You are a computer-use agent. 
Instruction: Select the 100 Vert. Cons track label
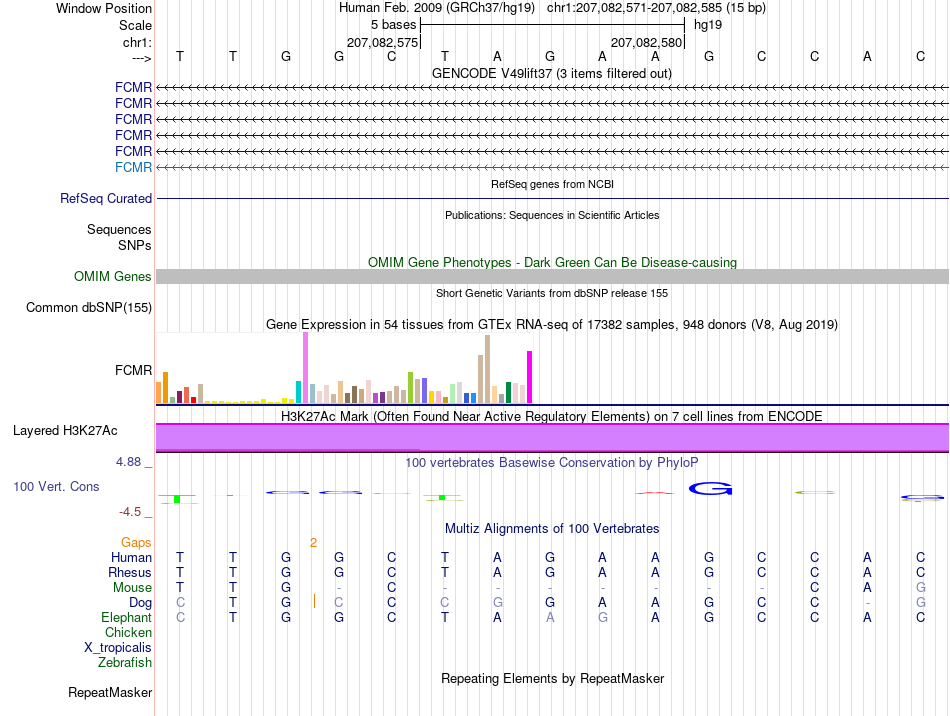point(56,486)
